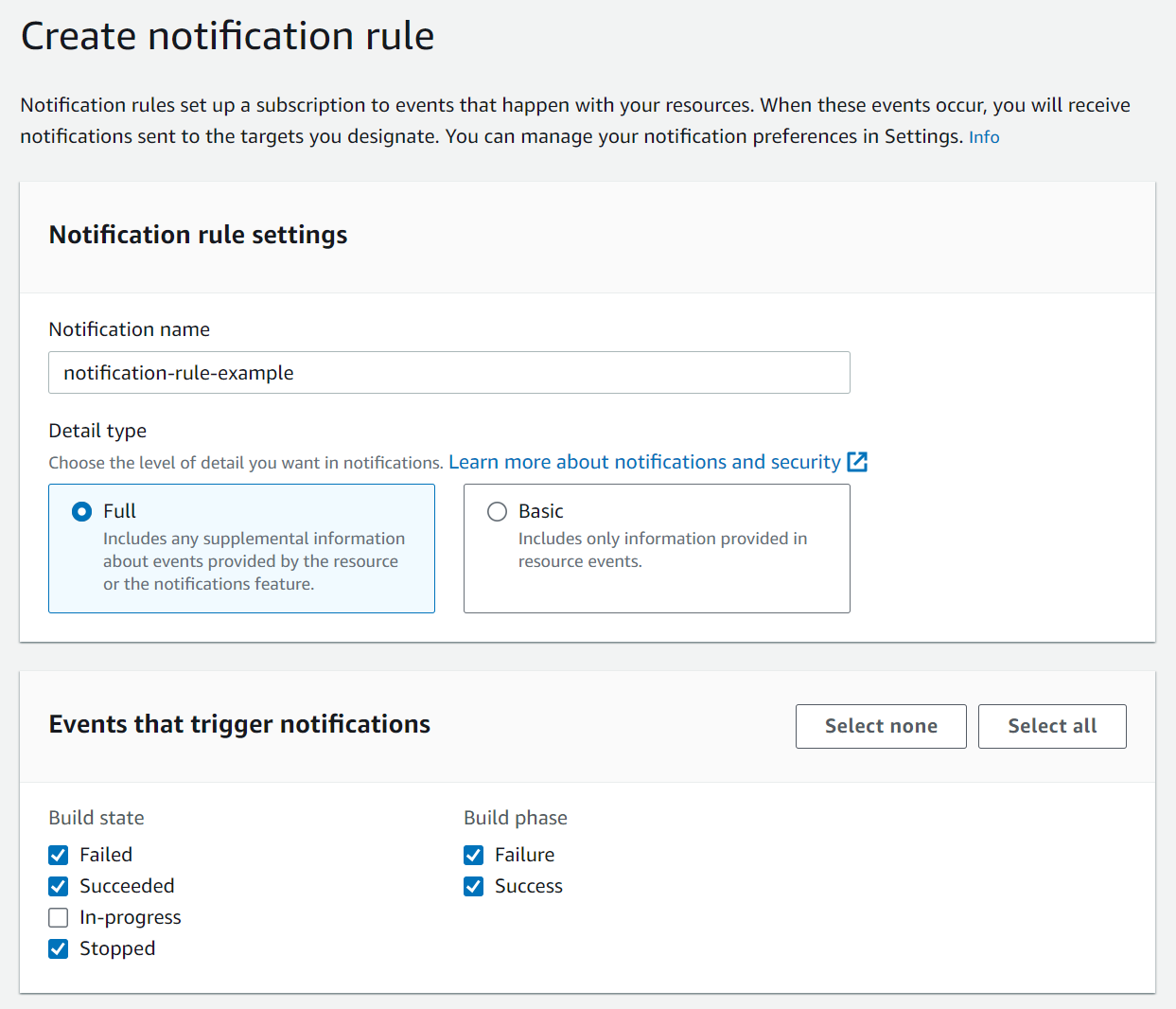Click the Select none button
Image resolution: width=1176 pixels, height=1009 pixels.
point(881,726)
